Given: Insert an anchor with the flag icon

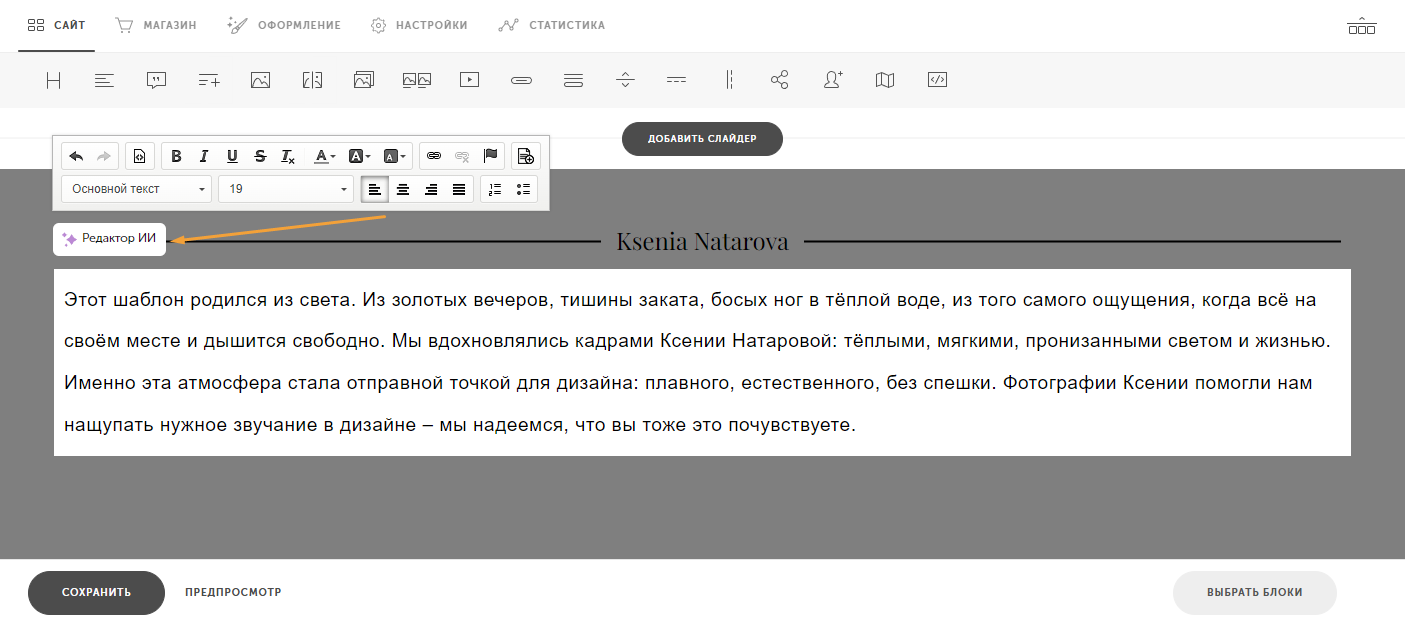Looking at the screenshot, I should point(491,156).
